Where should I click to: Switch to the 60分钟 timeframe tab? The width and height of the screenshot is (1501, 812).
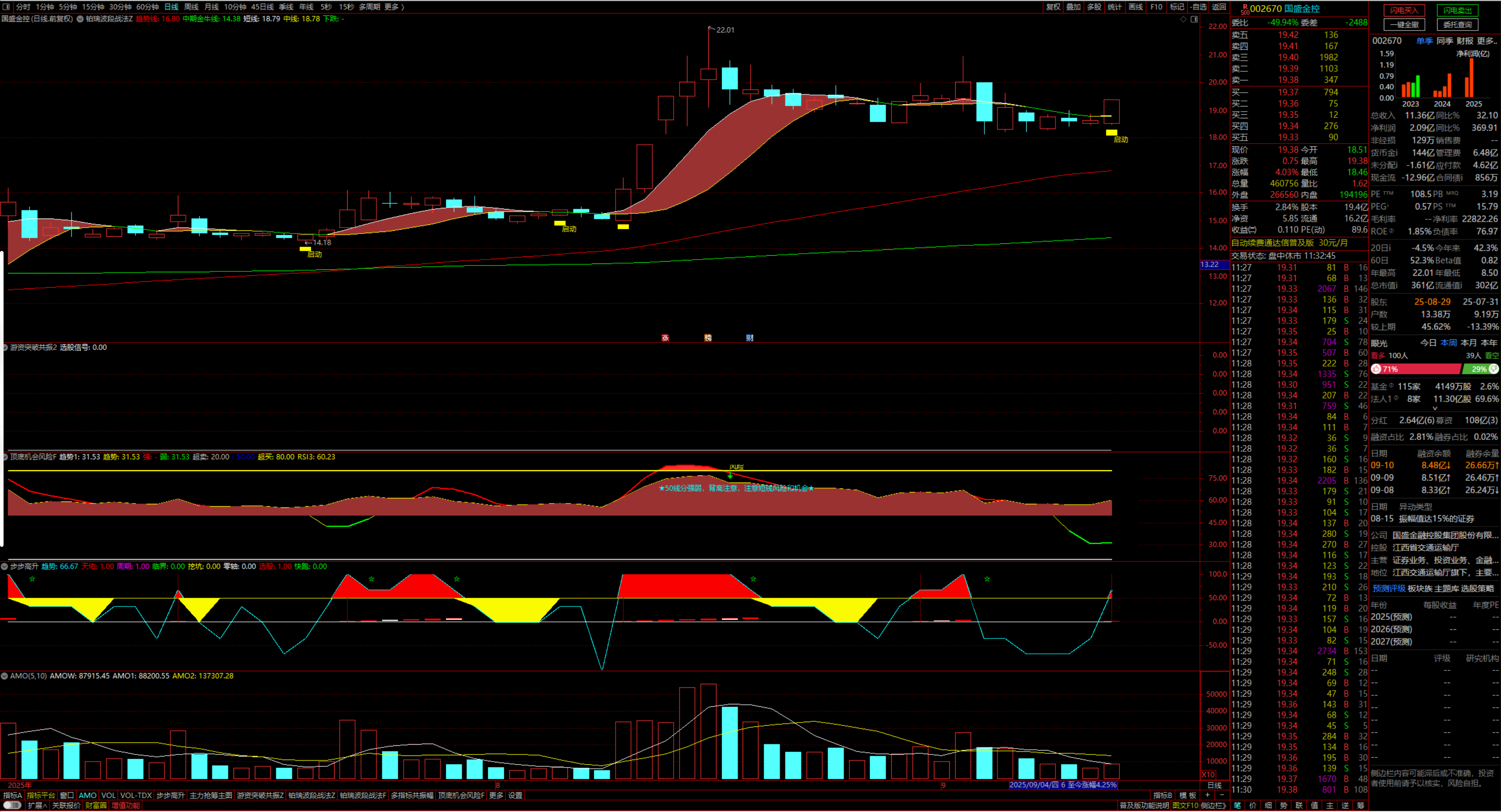tap(148, 7)
